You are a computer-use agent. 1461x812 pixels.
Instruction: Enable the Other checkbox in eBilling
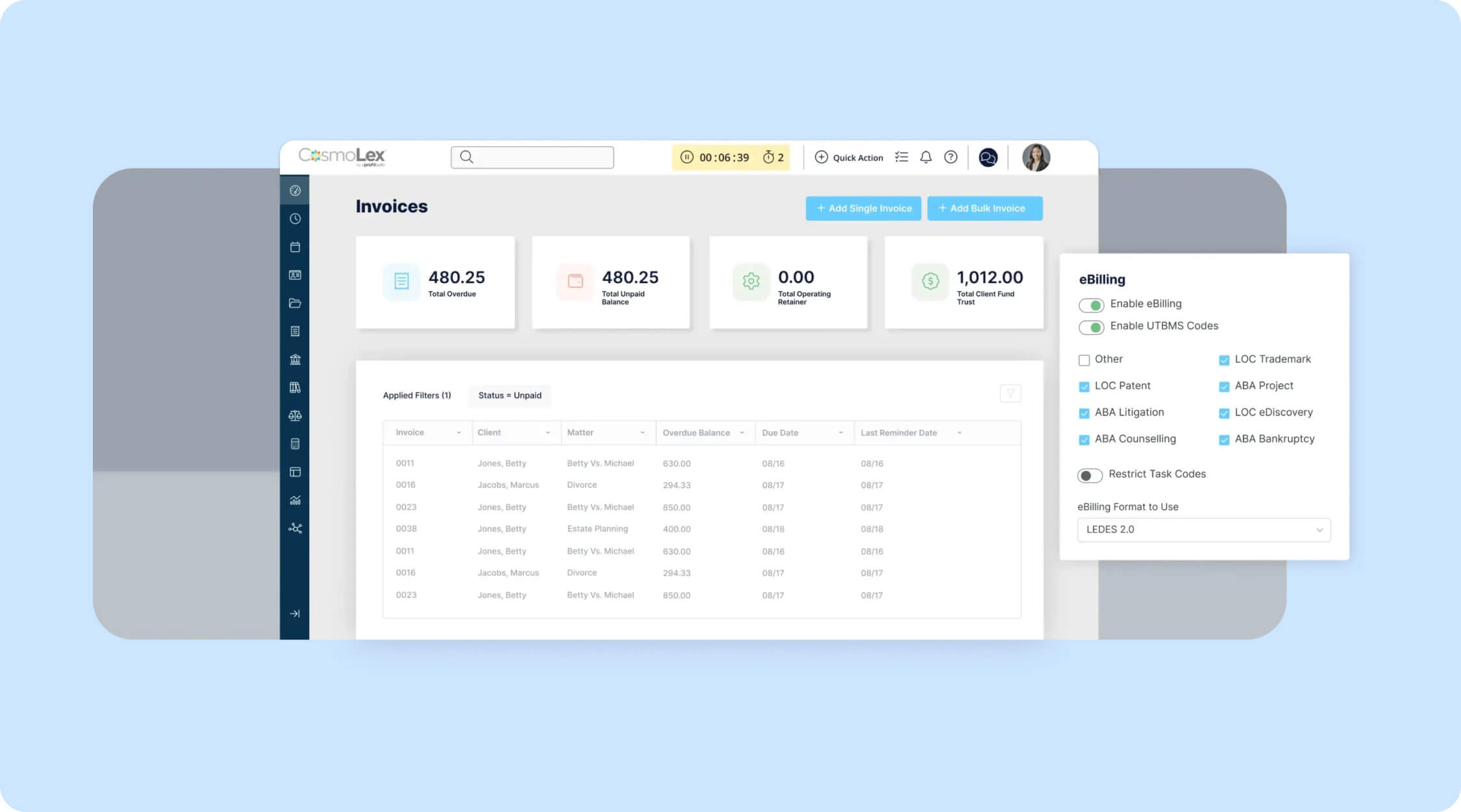1084,360
